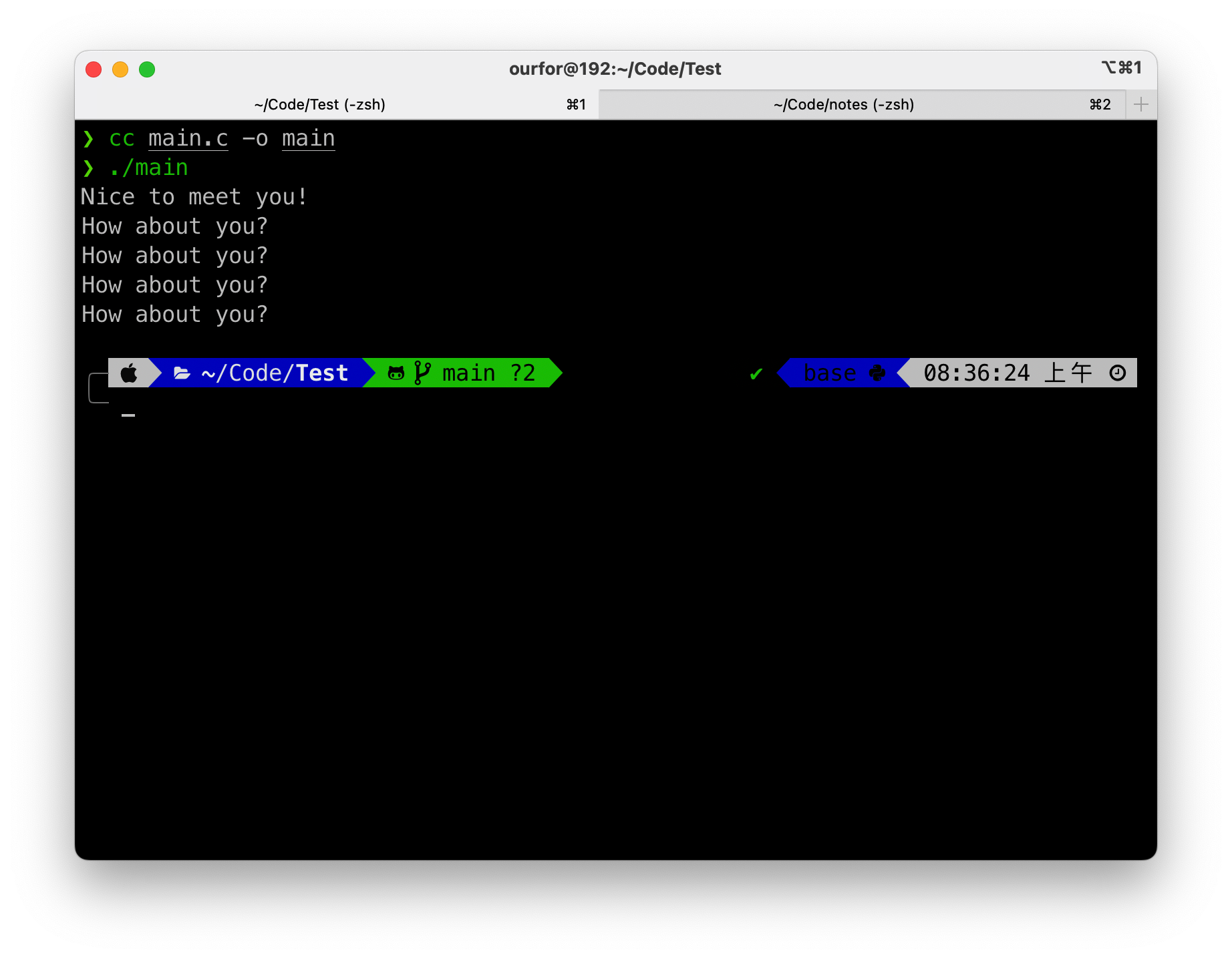1232x959 pixels.
Task: Click the underlined main.c filename
Action: point(188,138)
